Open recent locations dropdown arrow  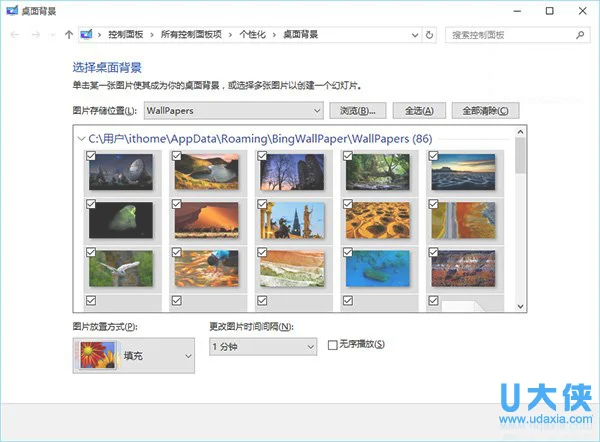tap(53, 35)
